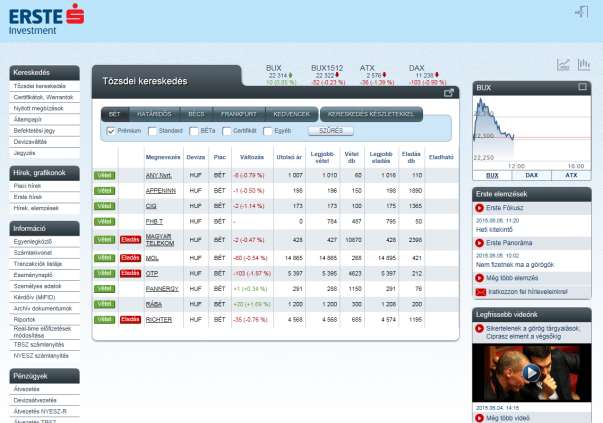Enable the Egyéb filter checkbox
Image resolution: width=603 pixels, height=423 pixels.
coord(268,131)
